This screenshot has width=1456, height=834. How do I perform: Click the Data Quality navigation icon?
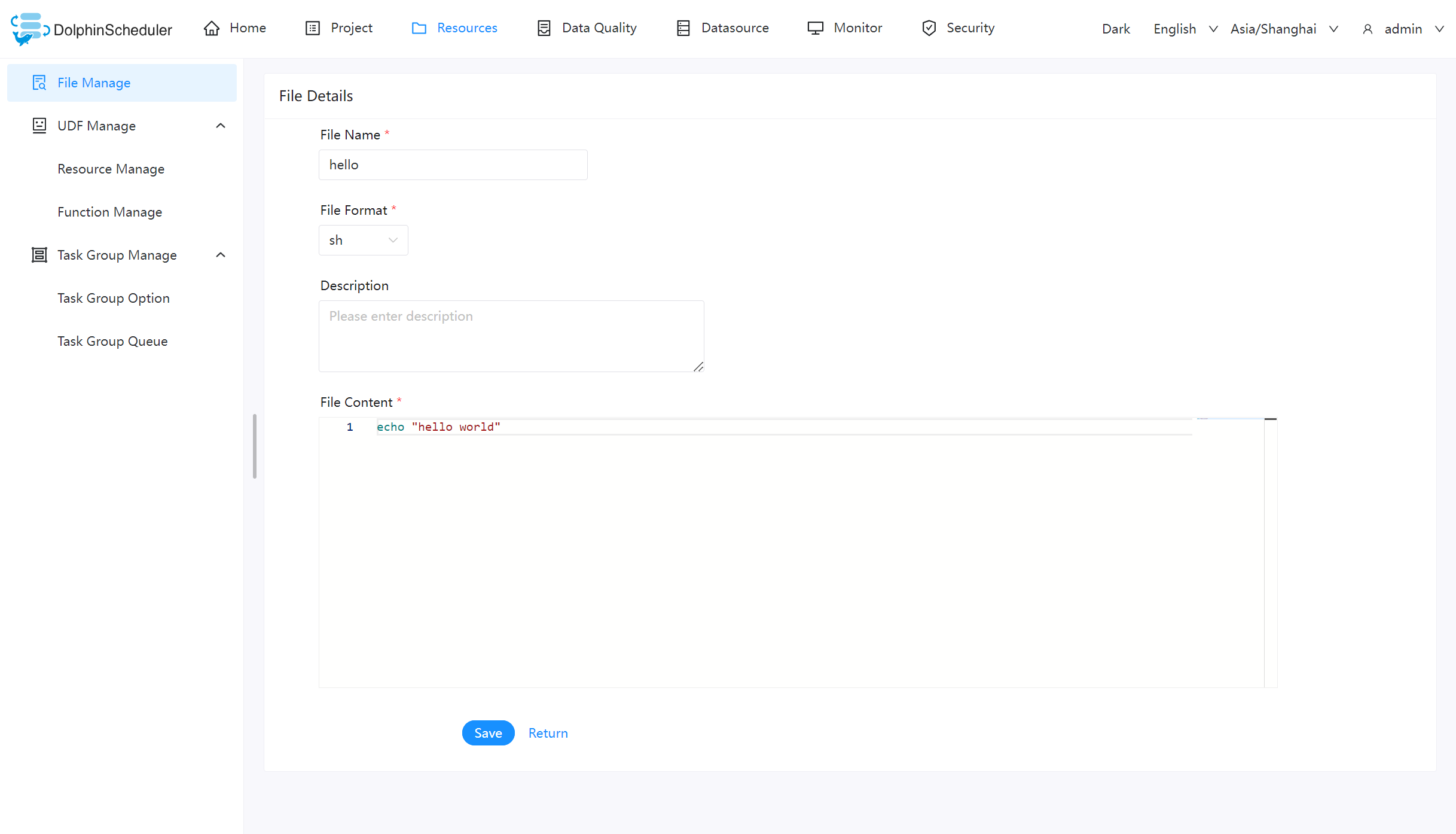[x=543, y=27]
